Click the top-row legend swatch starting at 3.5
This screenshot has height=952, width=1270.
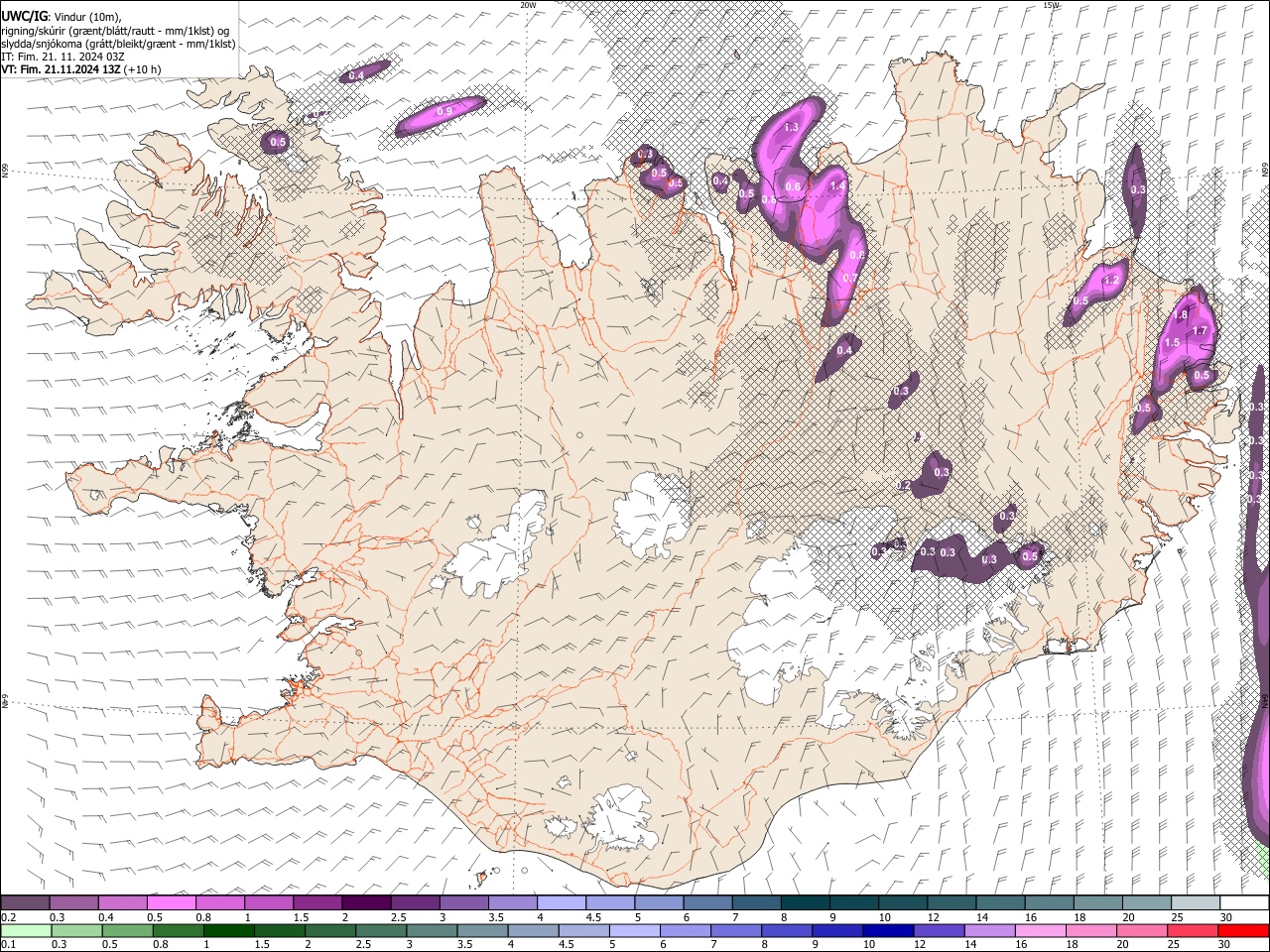pos(512,902)
